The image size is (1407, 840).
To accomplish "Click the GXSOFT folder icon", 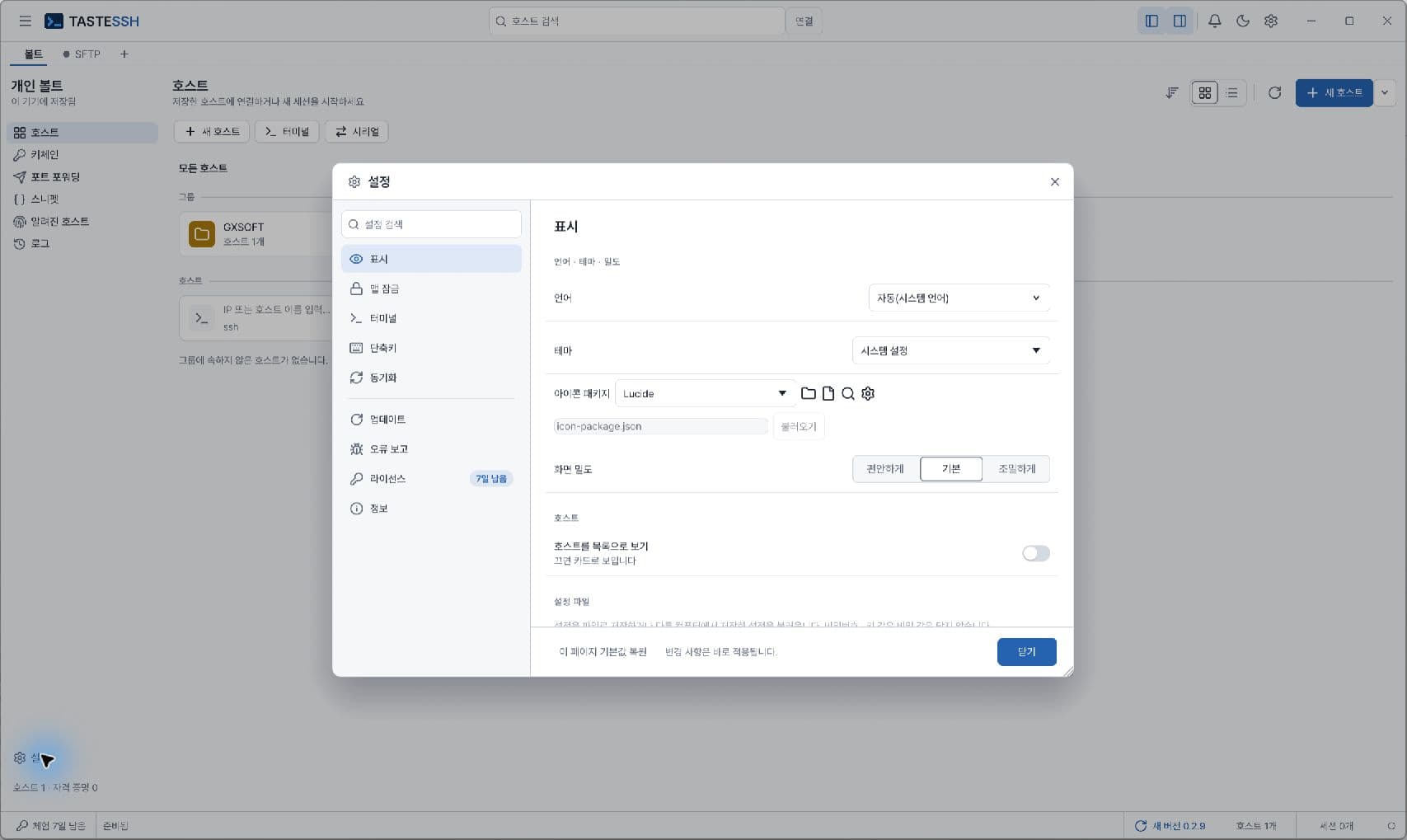I will 201,234.
